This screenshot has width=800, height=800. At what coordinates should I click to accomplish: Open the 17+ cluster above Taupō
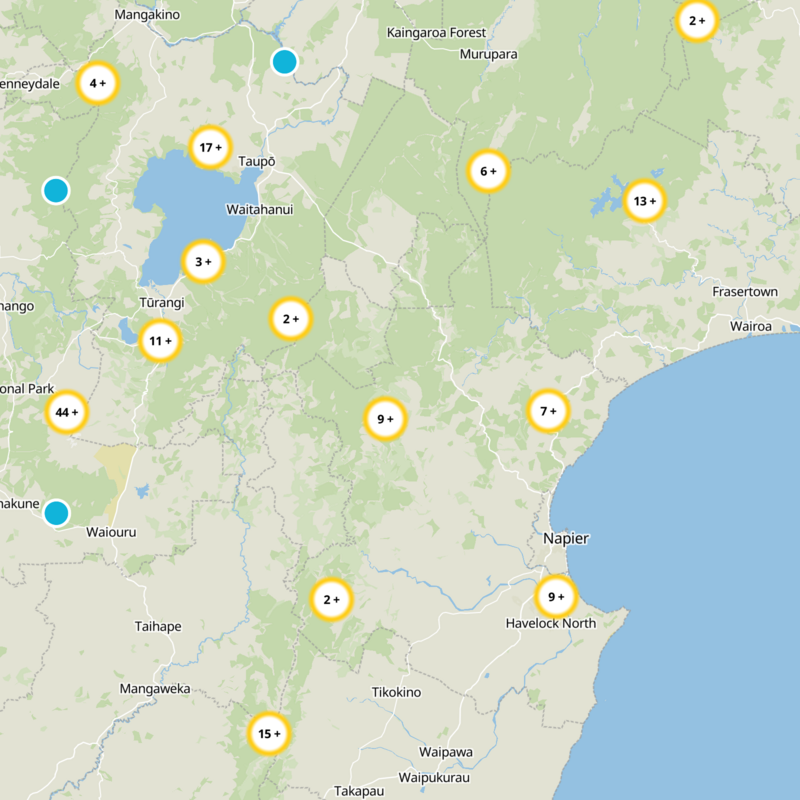[x=210, y=147]
